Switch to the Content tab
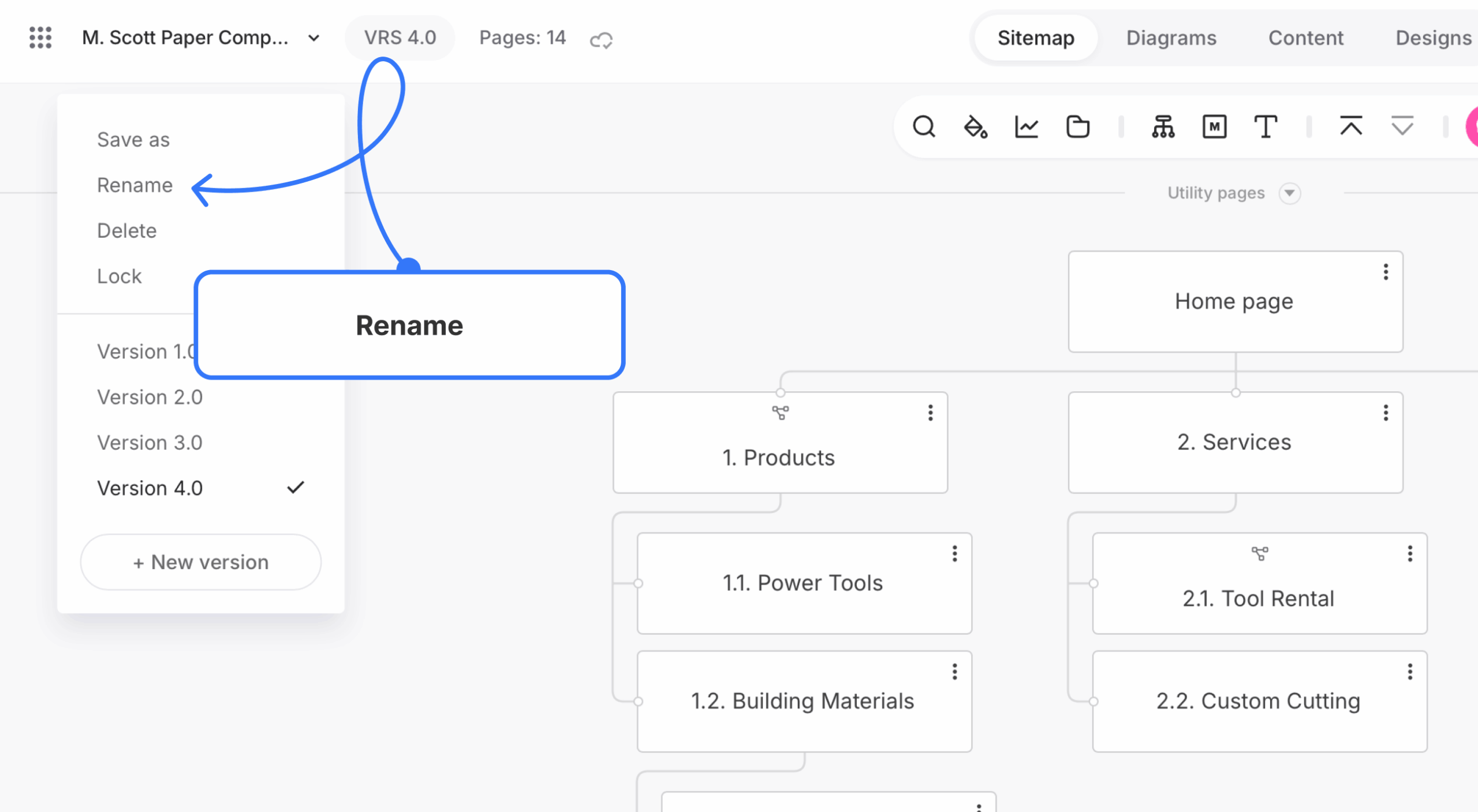The image size is (1478, 812). tap(1305, 38)
